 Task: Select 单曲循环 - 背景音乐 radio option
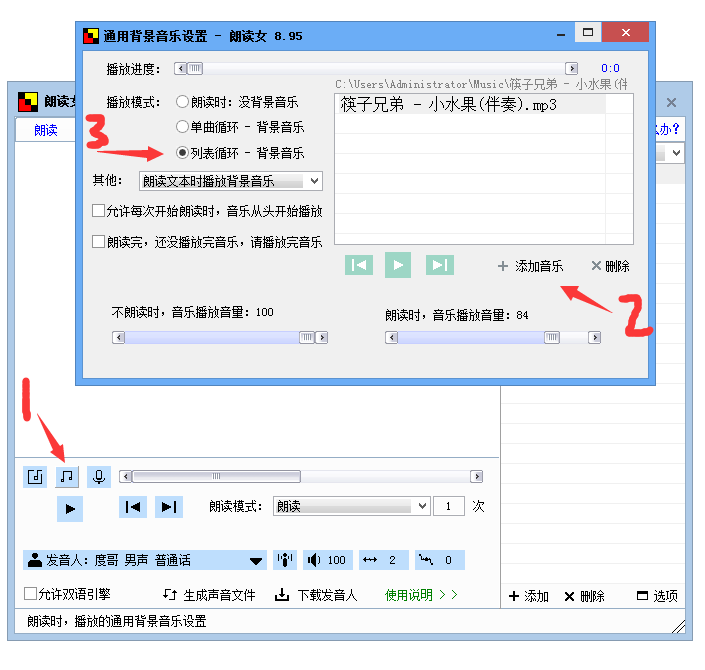click(182, 127)
